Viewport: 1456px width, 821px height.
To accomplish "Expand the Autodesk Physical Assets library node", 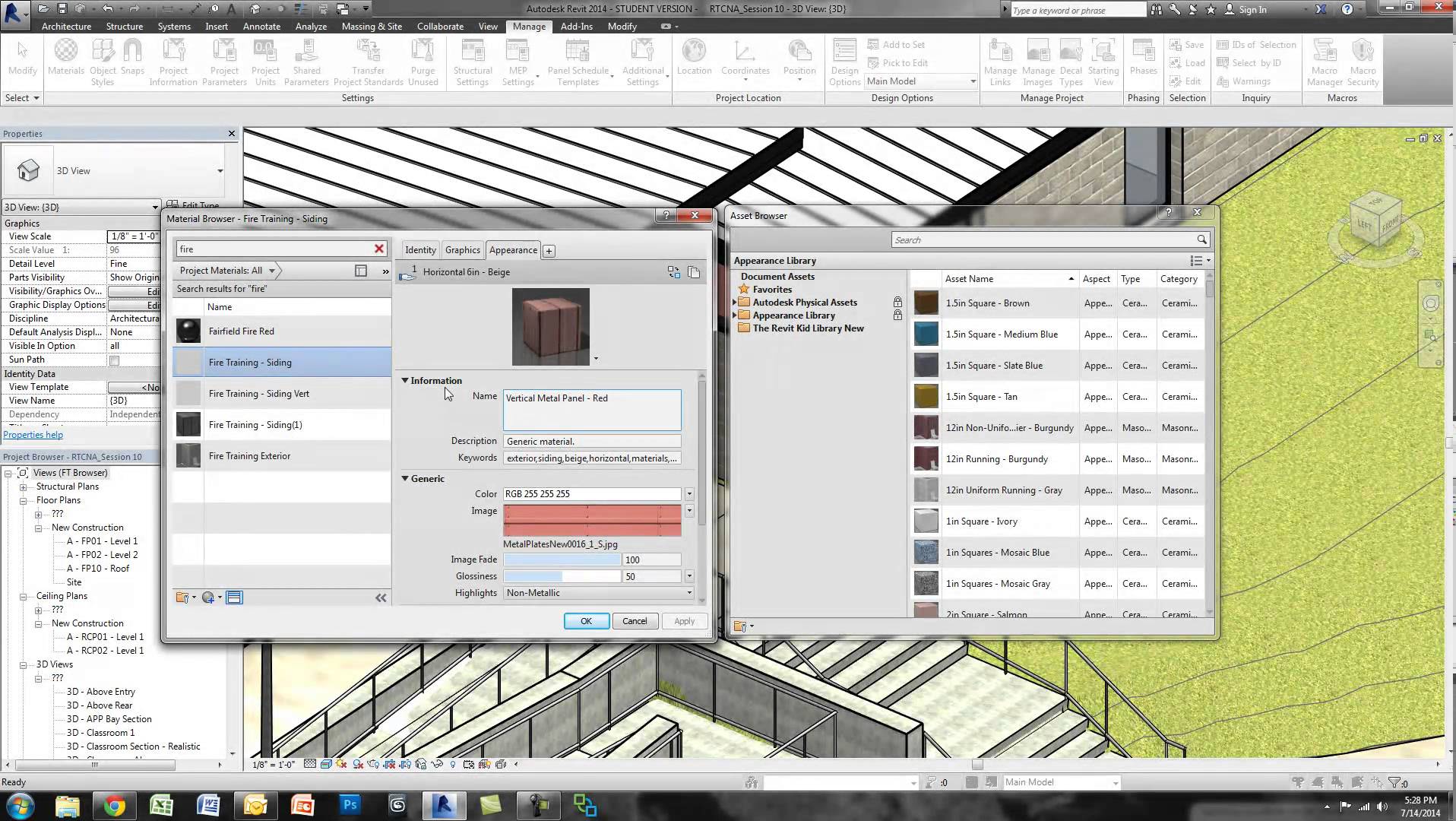I will (735, 303).
